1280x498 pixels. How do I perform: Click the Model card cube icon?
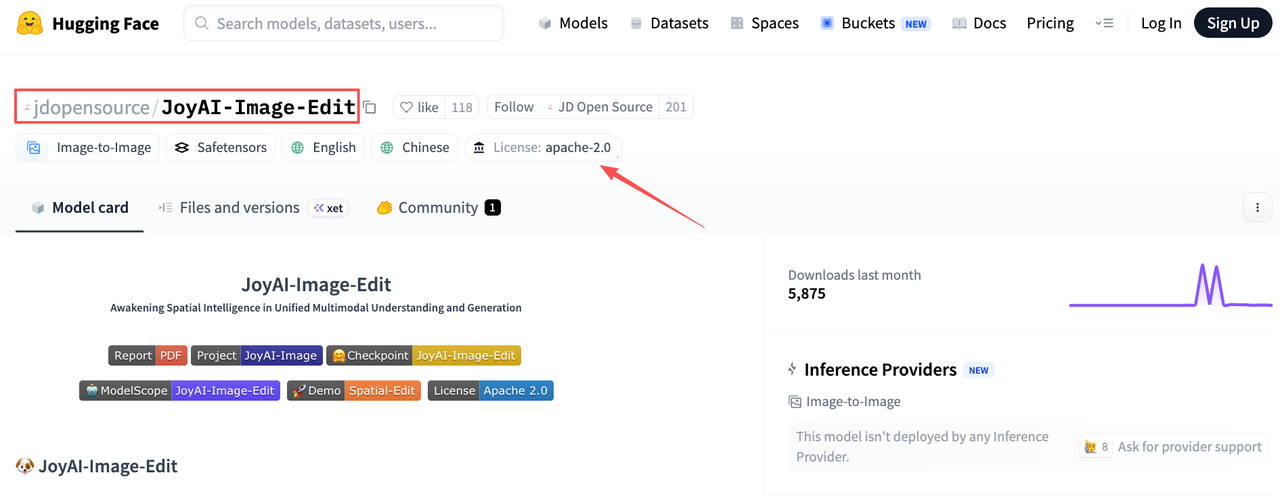point(38,208)
